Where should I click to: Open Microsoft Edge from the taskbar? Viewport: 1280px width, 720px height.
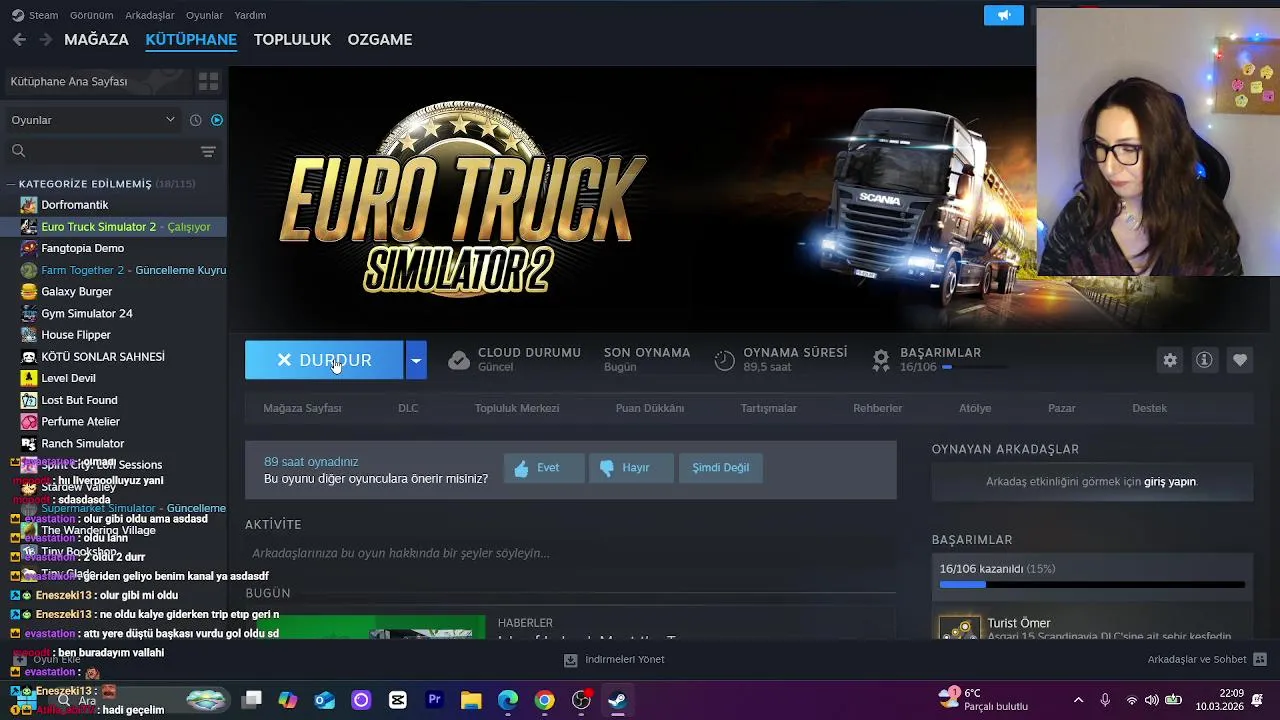(x=508, y=700)
